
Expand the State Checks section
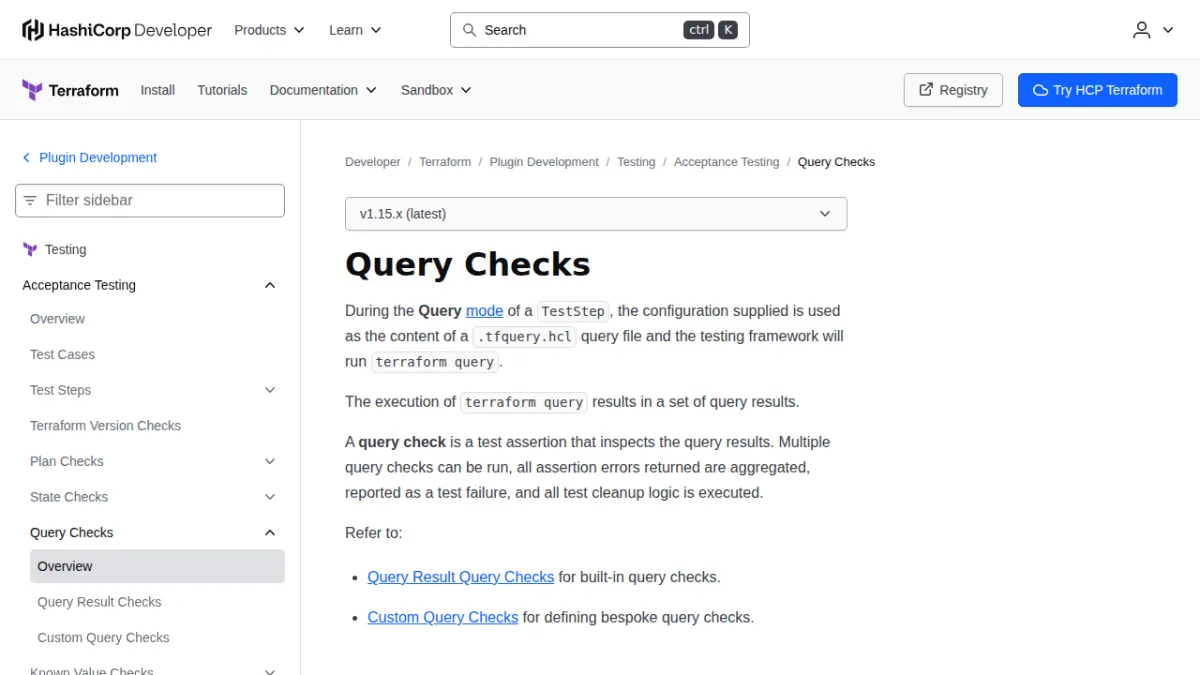click(x=270, y=497)
